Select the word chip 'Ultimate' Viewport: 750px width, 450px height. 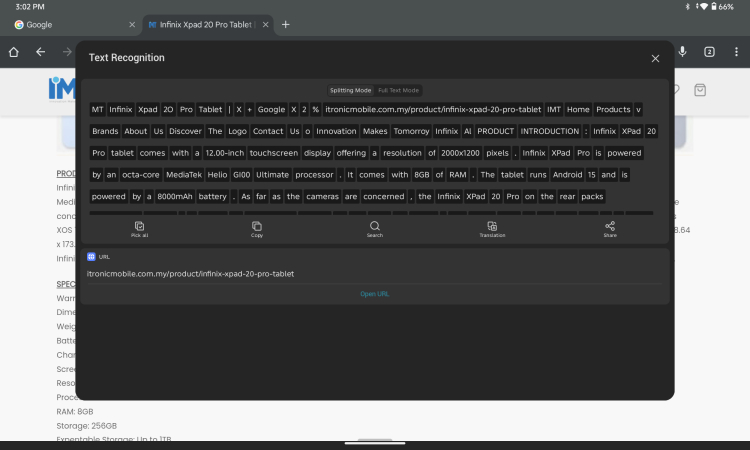coord(272,175)
